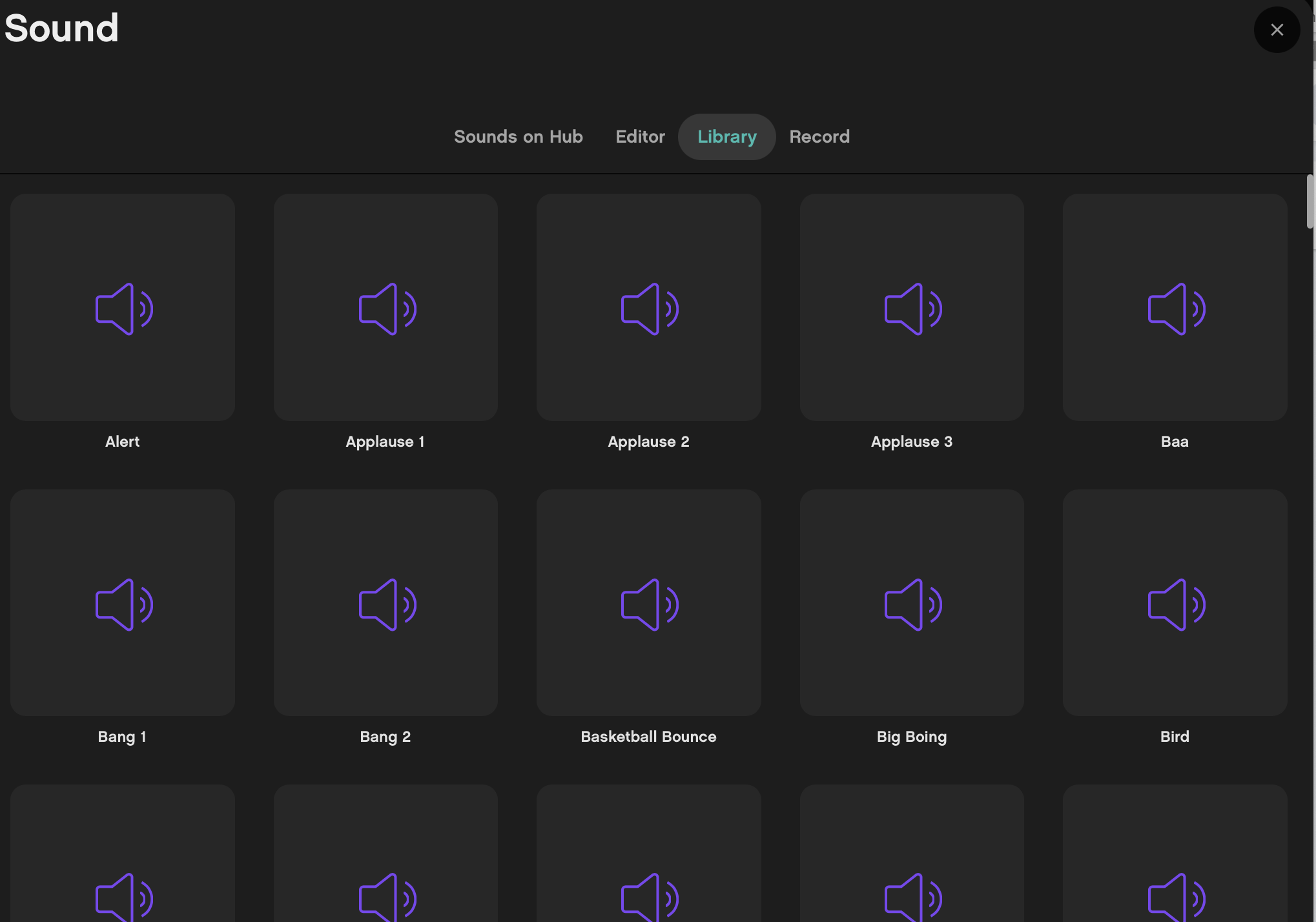The image size is (1316, 922).
Task: Select the Bang 2 speaker icon
Action: pyautogui.click(x=387, y=604)
